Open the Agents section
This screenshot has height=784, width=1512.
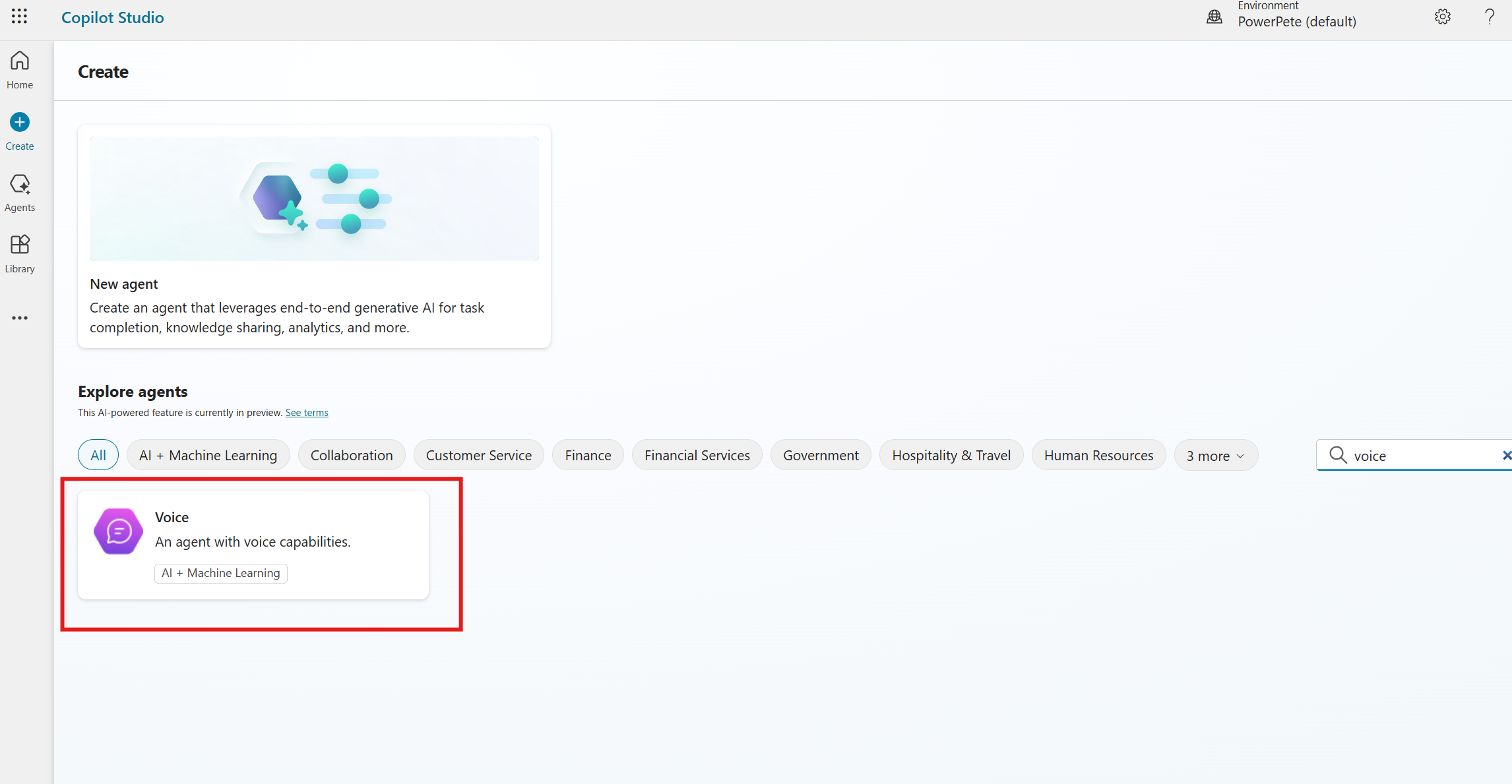tap(20, 193)
